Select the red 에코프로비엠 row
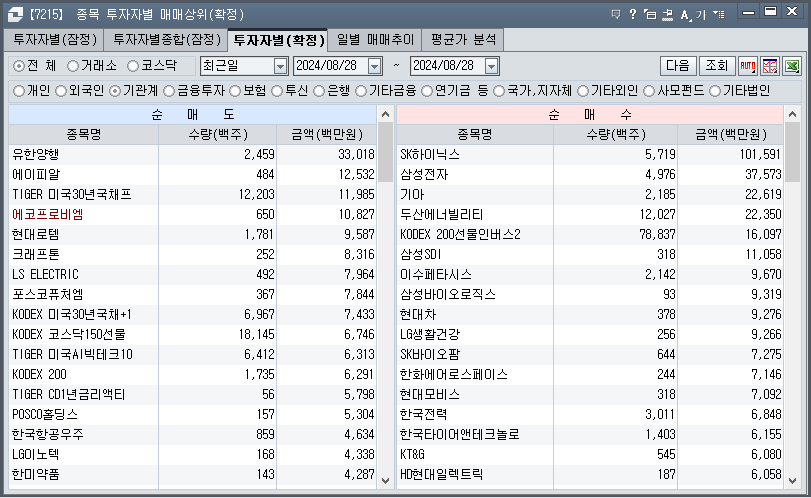 (x=192, y=215)
